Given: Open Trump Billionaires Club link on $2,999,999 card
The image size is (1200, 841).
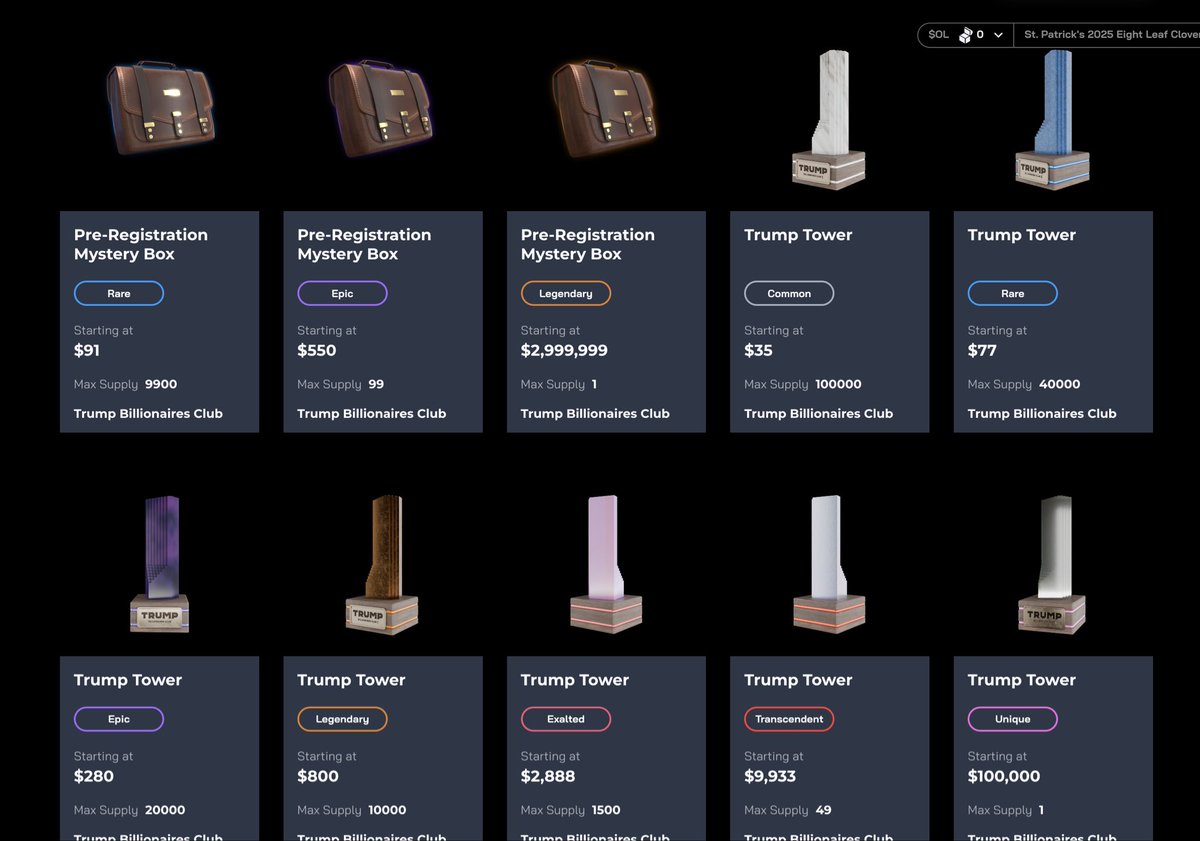Looking at the screenshot, I should tap(595, 413).
